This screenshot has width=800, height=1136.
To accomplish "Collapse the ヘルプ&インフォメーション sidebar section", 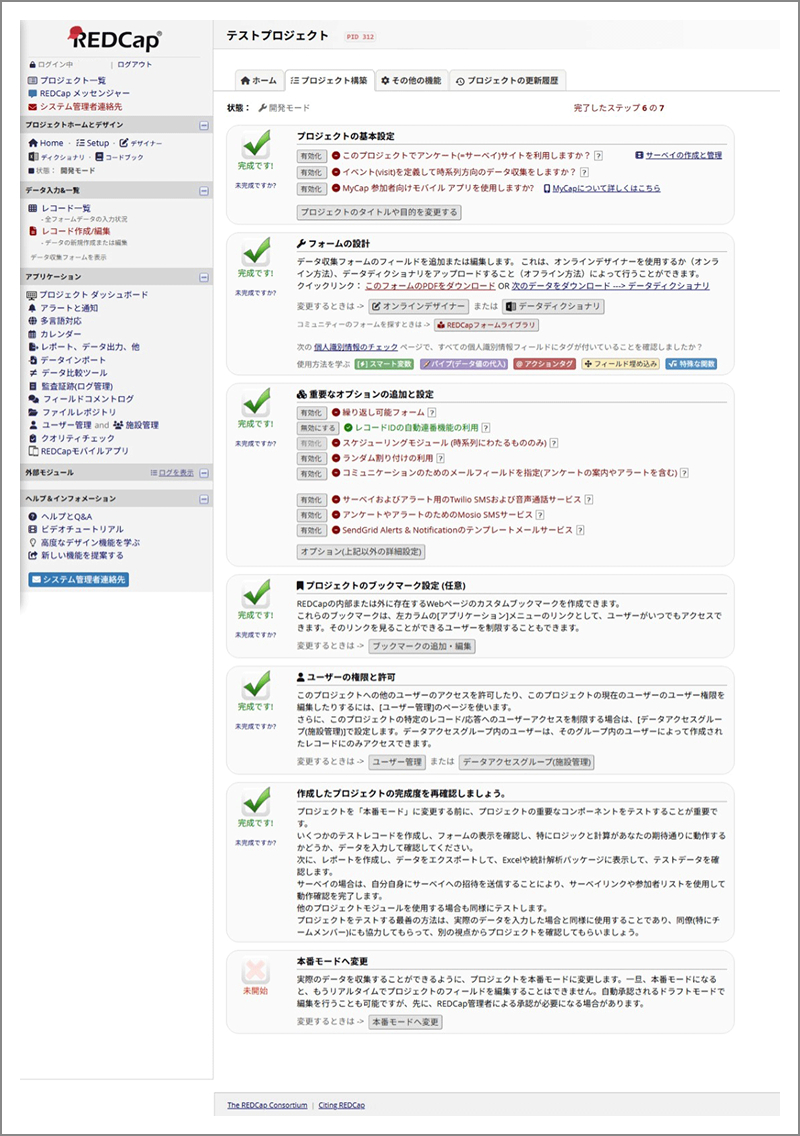I will coord(204,498).
